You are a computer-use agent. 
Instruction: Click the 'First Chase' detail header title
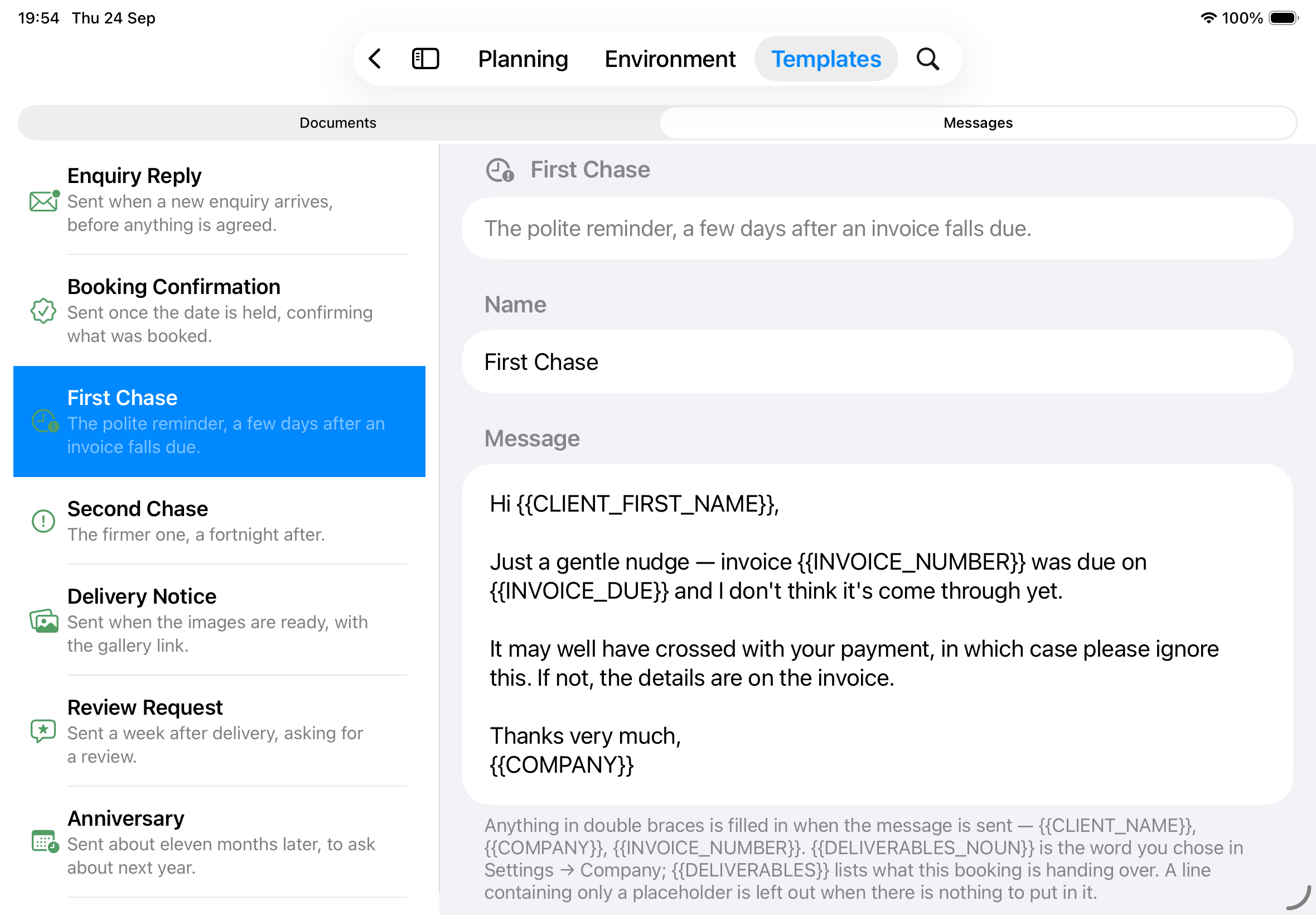tap(590, 170)
